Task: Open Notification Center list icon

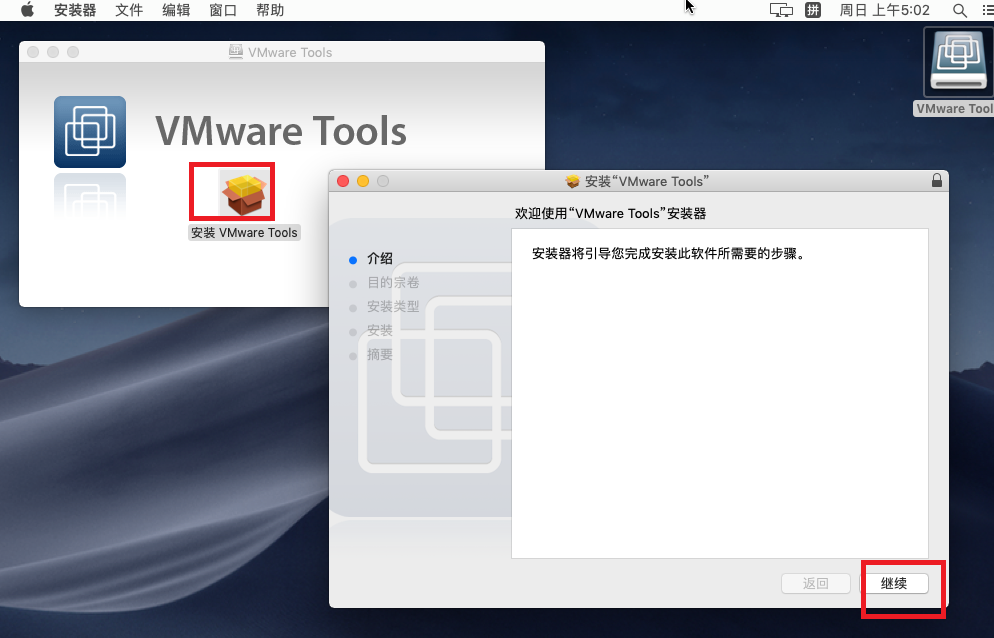Action: click(987, 10)
